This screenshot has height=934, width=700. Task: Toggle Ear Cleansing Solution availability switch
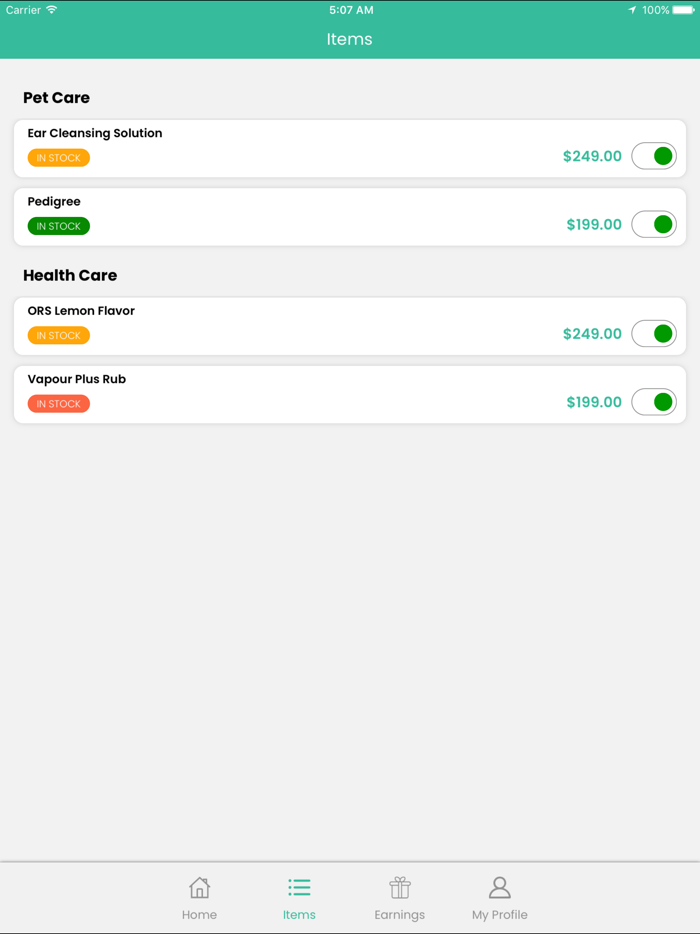coord(654,156)
